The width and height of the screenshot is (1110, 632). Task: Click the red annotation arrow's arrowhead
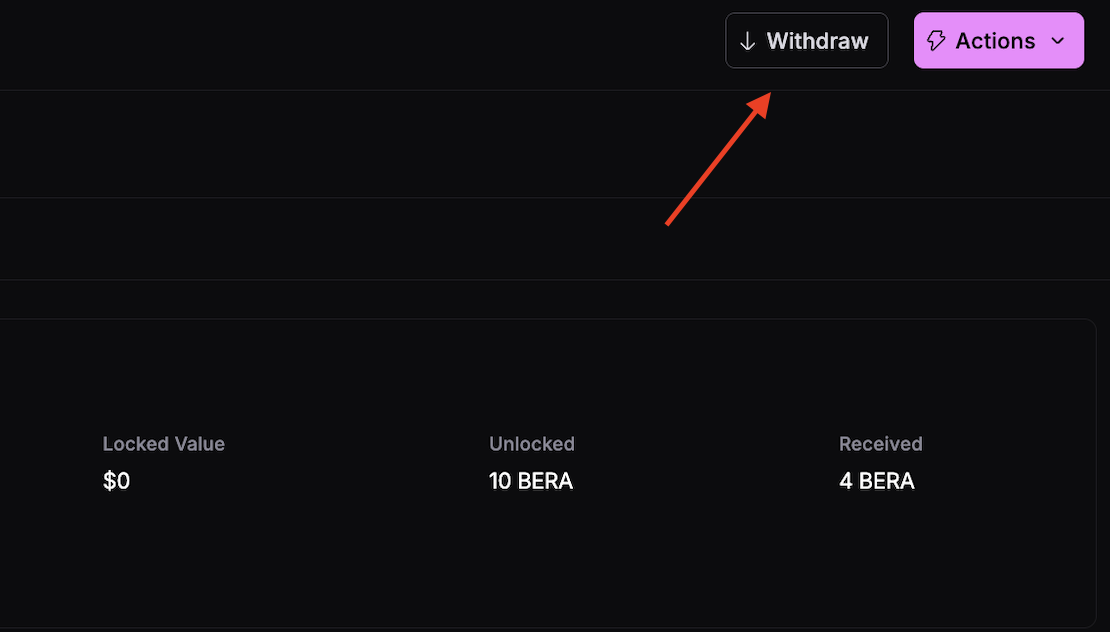pos(761,101)
